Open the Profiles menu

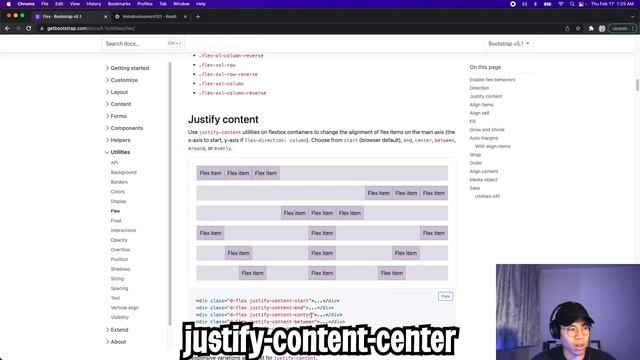tap(144, 4)
